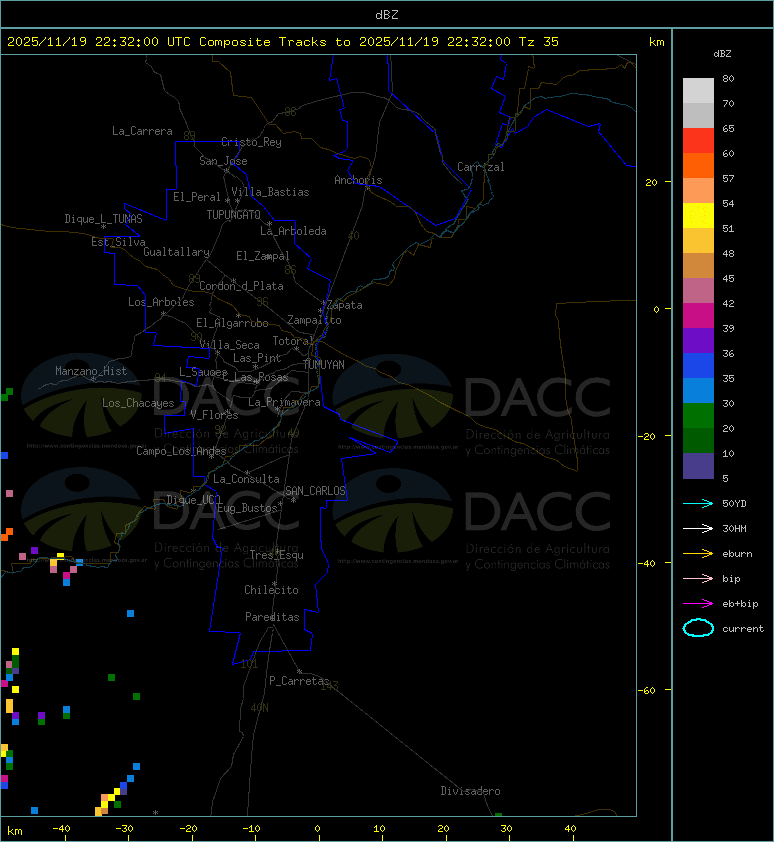Viewport: 774px width, 842px height.
Task: Click the cyan current ellipse legend icon
Action: pos(698,628)
